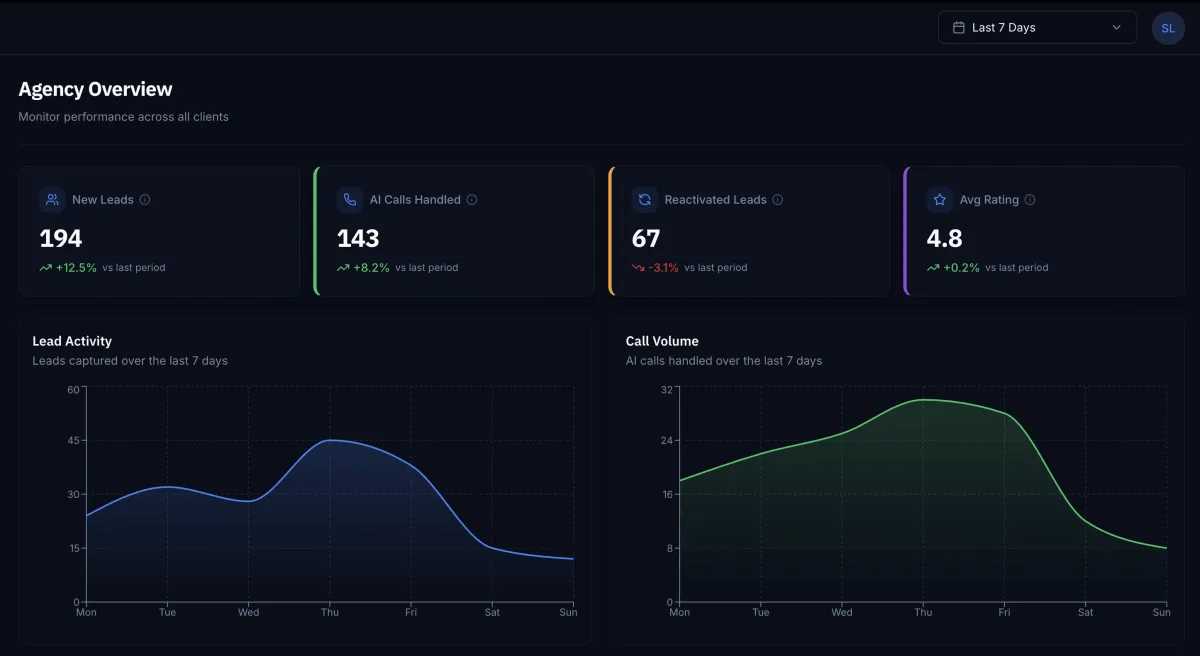Viewport: 1200px width, 656px height.
Task: Click 'AI calls handled over the last 7 days' text
Action: pos(724,361)
